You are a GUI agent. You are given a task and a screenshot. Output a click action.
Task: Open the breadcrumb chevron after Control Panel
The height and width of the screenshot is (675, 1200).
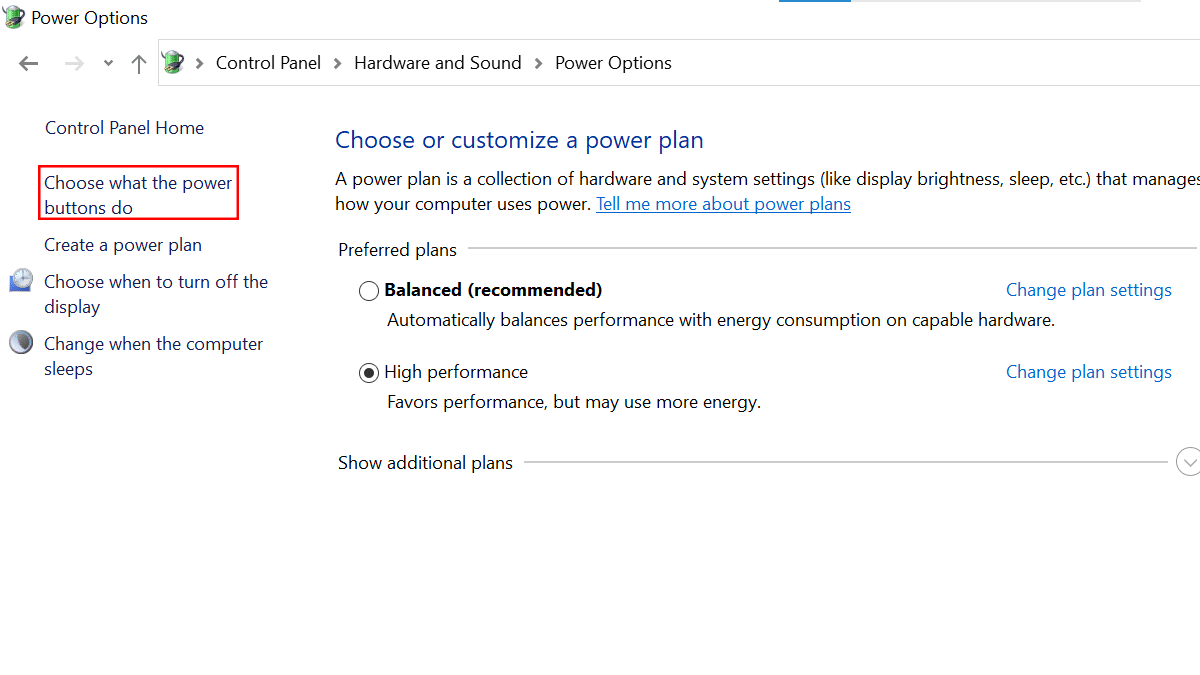pyautogui.click(x=337, y=63)
